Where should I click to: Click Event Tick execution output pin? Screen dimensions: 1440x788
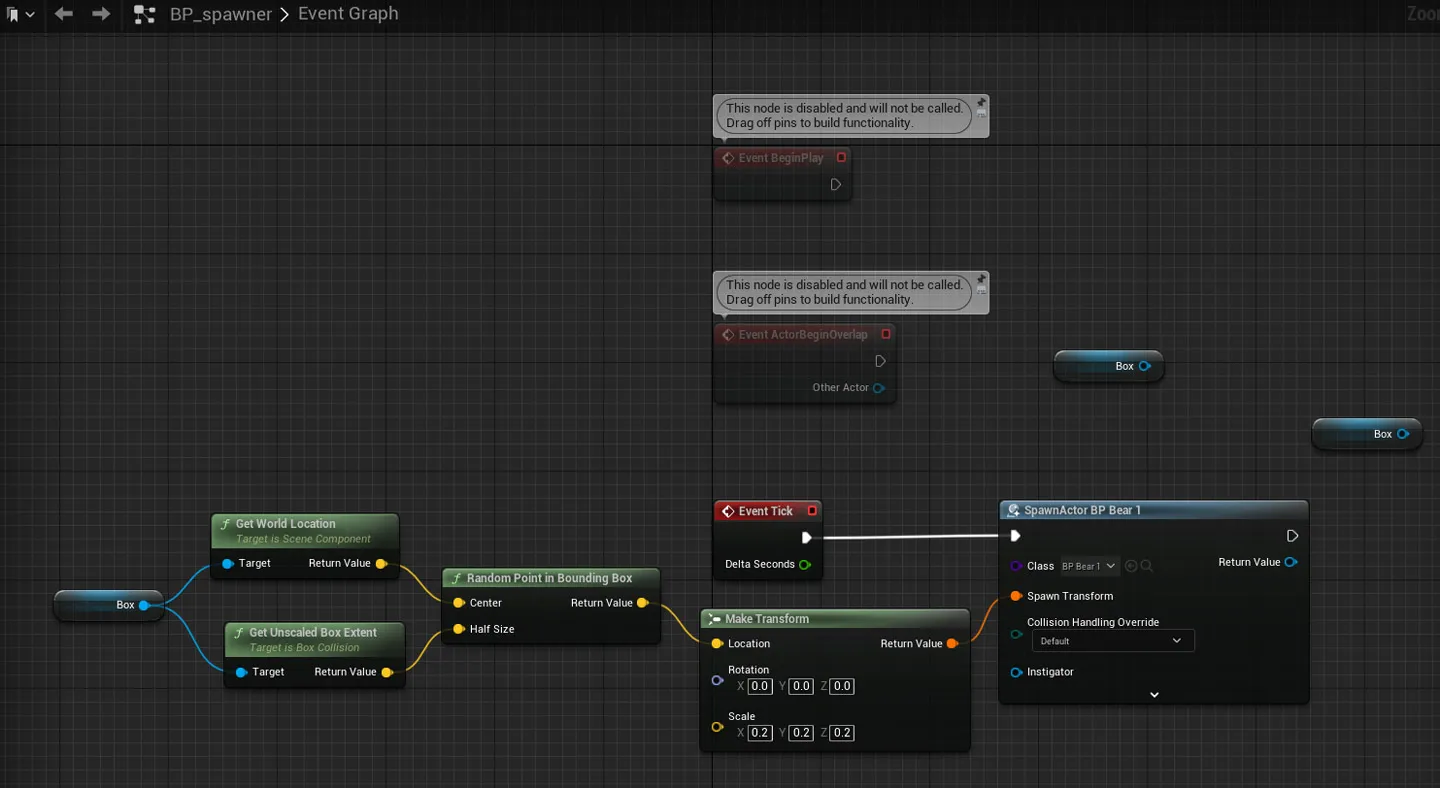807,537
